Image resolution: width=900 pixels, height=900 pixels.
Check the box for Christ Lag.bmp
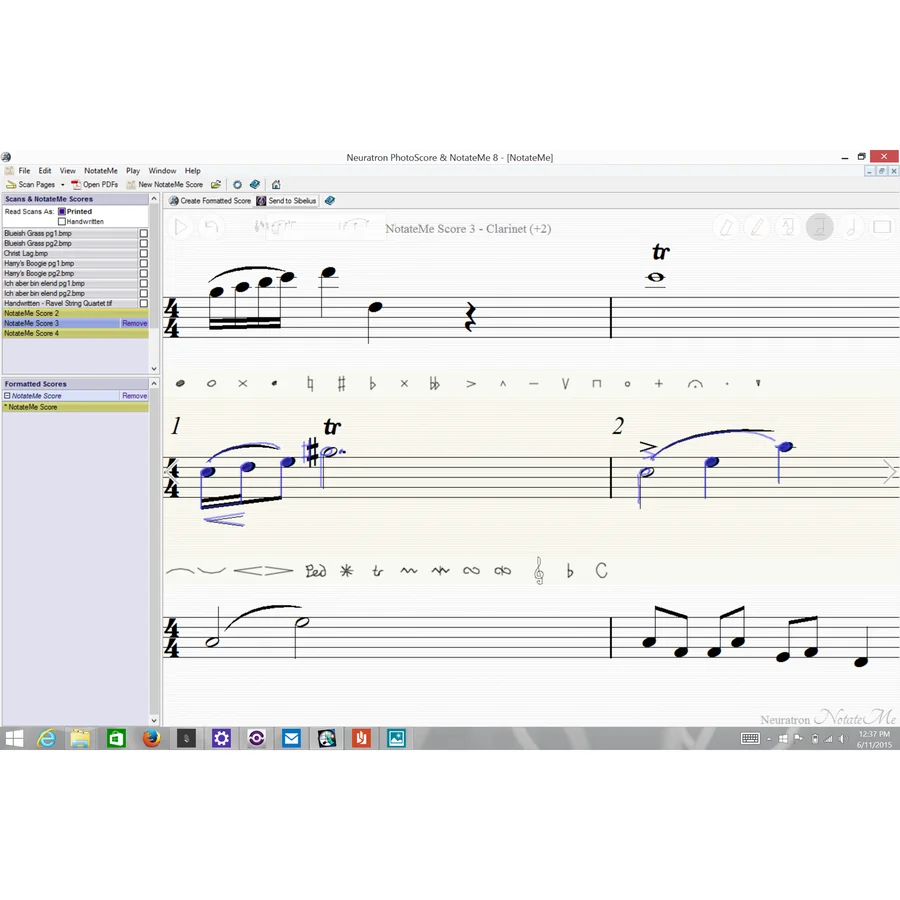tap(143, 253)
